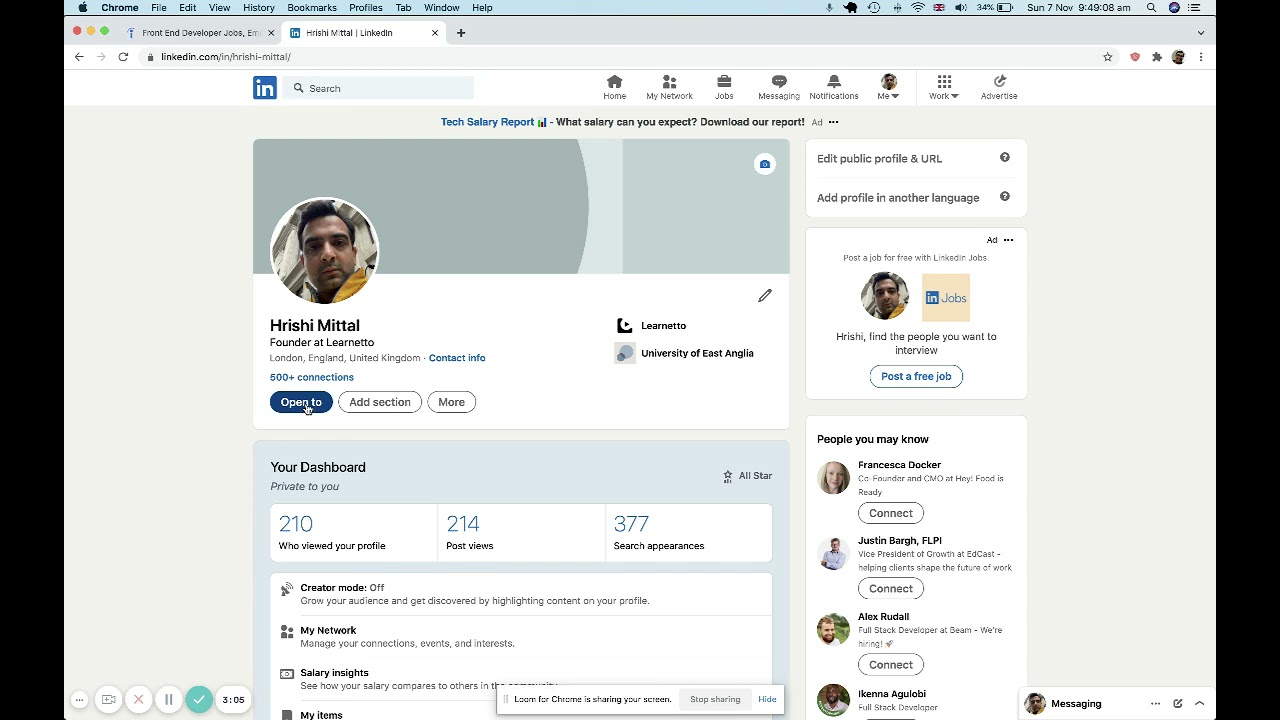This screenshot has height=720, width=1280.
Task: Open My Network nav icon
Action: tap(669, 88)
